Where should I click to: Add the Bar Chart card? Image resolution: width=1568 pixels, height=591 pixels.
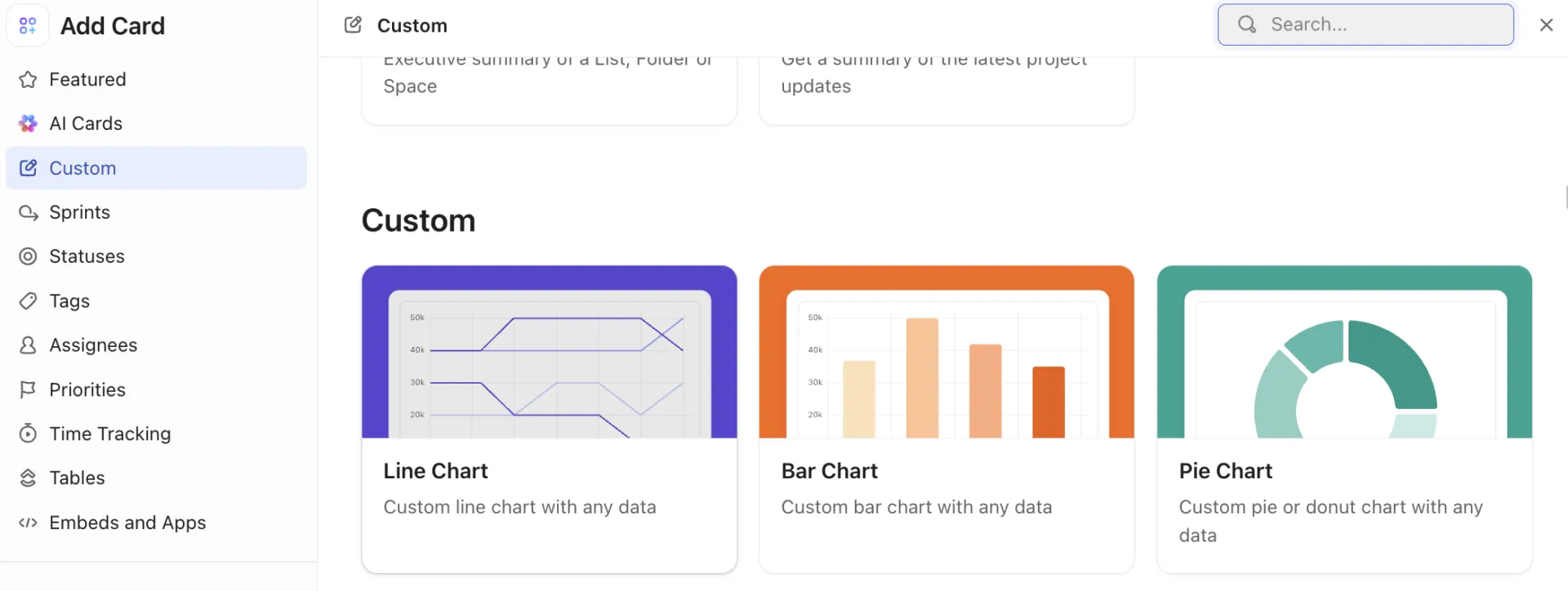[947, 419]
